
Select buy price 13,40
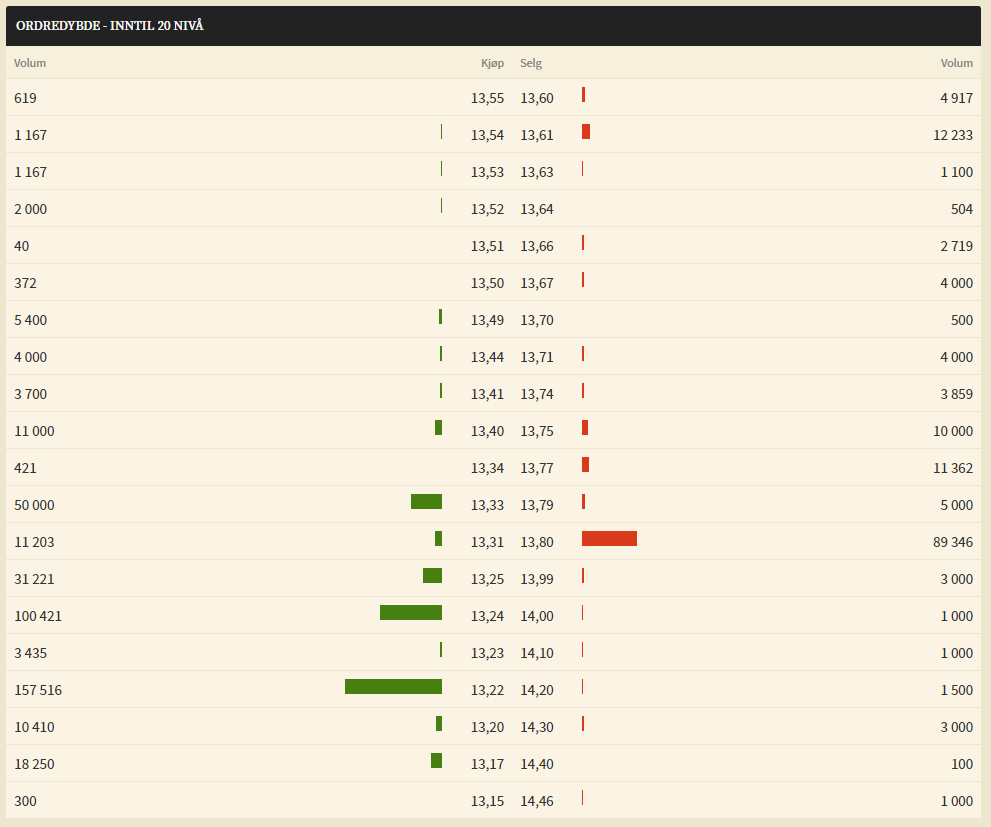pyautogui.click(x=487, y=431)
